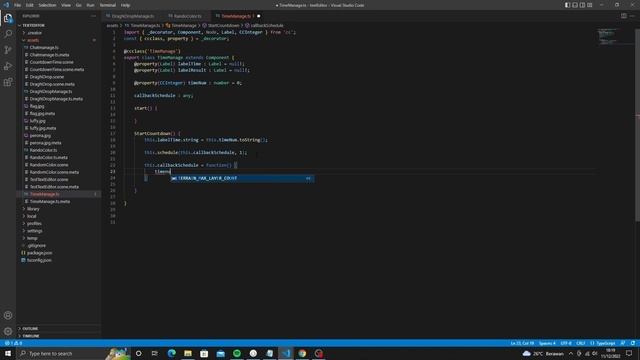Click the feedback icon in status bar
640x360 pixels.
pyautogui.click(x=623, y=343)
